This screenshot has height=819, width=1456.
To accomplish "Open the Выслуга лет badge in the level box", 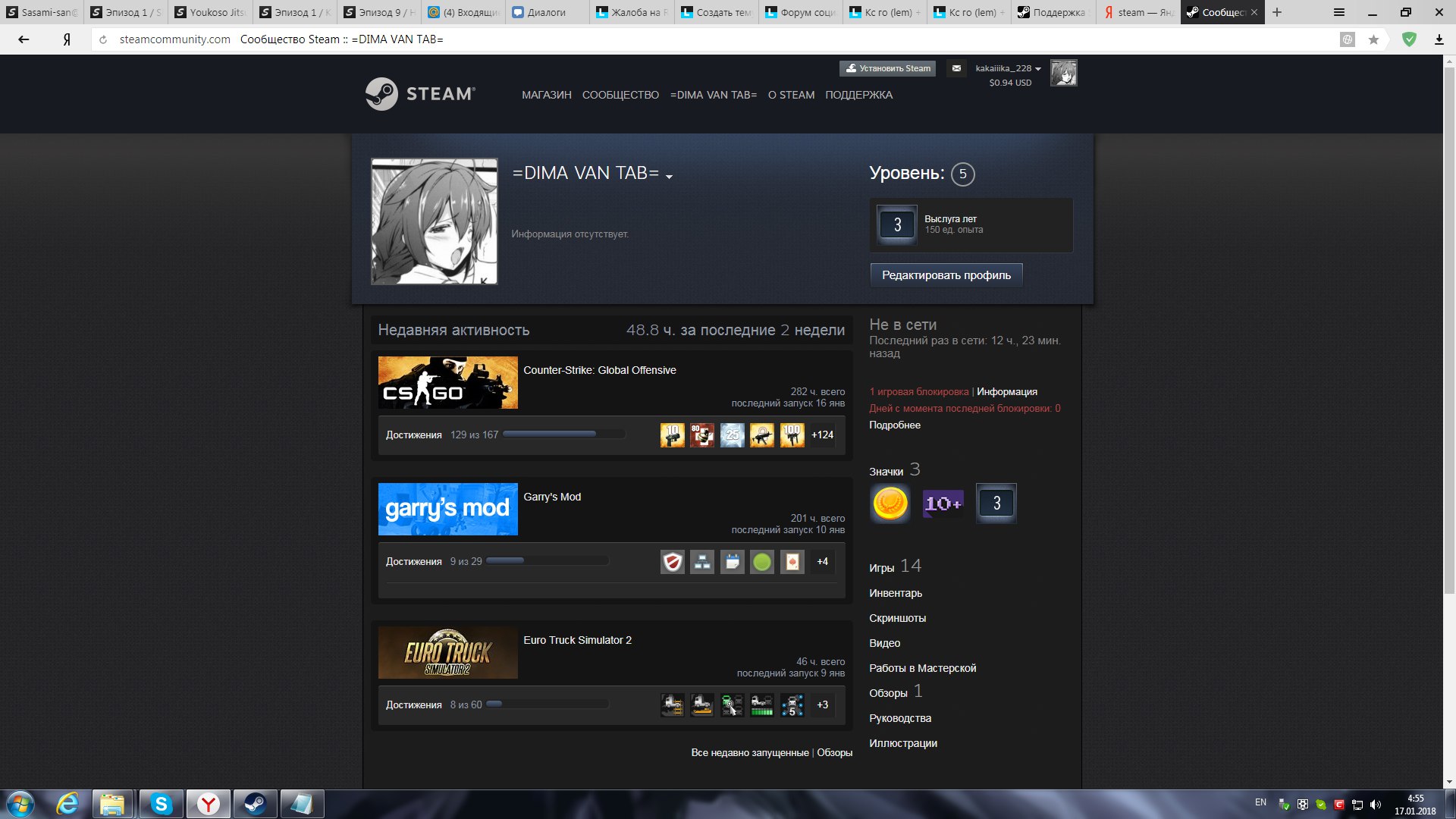I will (x=897, y=224).
